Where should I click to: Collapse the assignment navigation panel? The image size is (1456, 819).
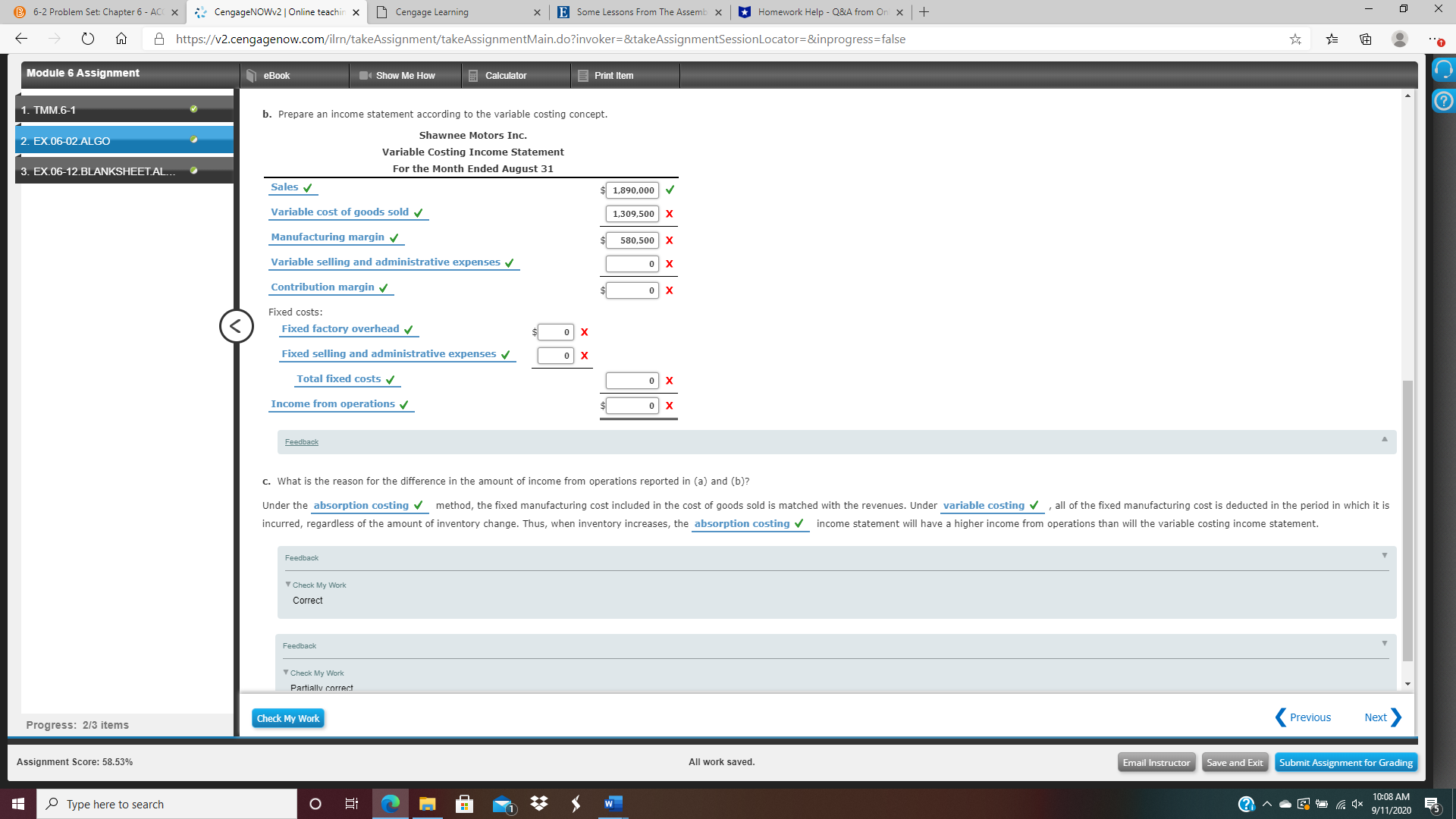point(236,326)
